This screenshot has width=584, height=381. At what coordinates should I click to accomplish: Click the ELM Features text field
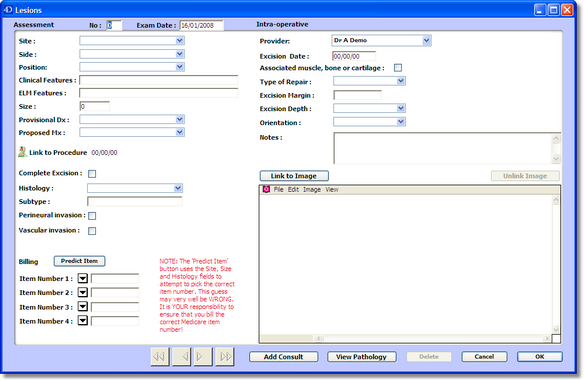pos(159,93)
